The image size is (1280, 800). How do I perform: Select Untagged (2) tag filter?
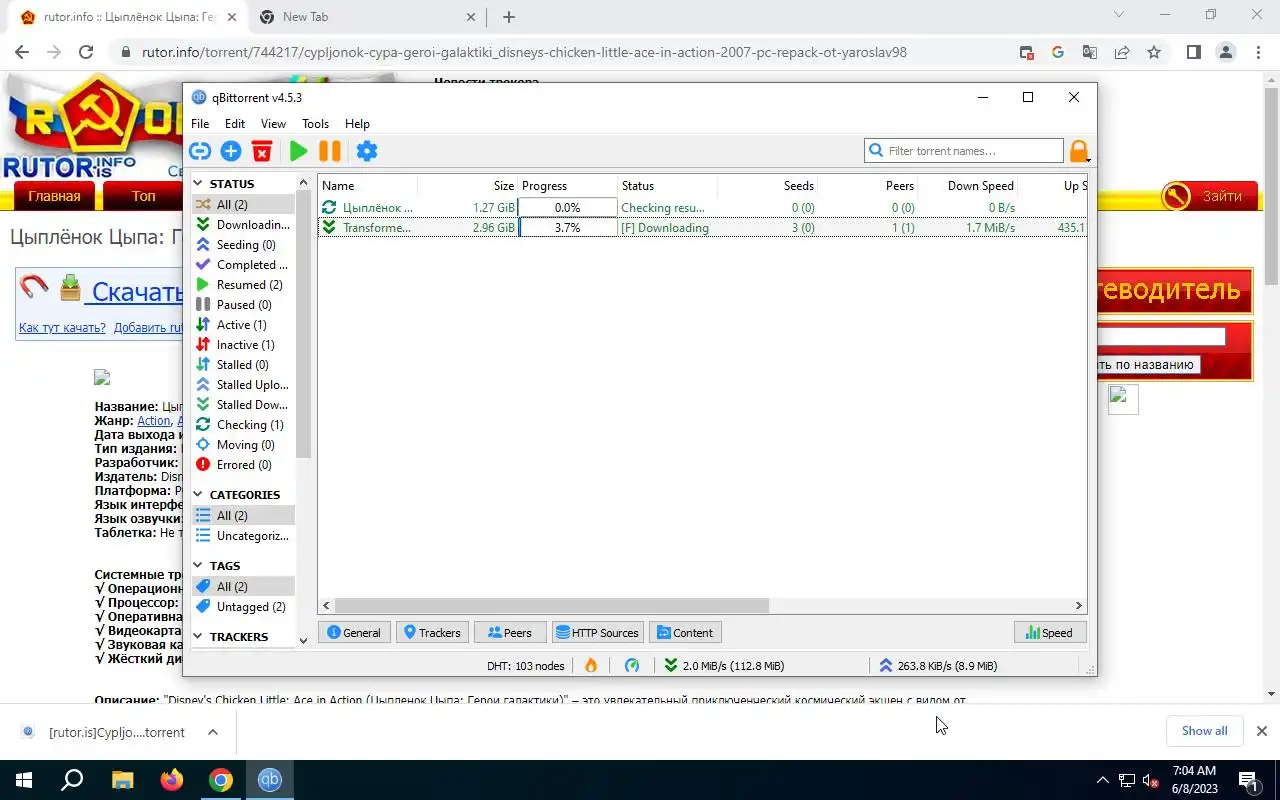pyautogui.click(x=243, y=607)
